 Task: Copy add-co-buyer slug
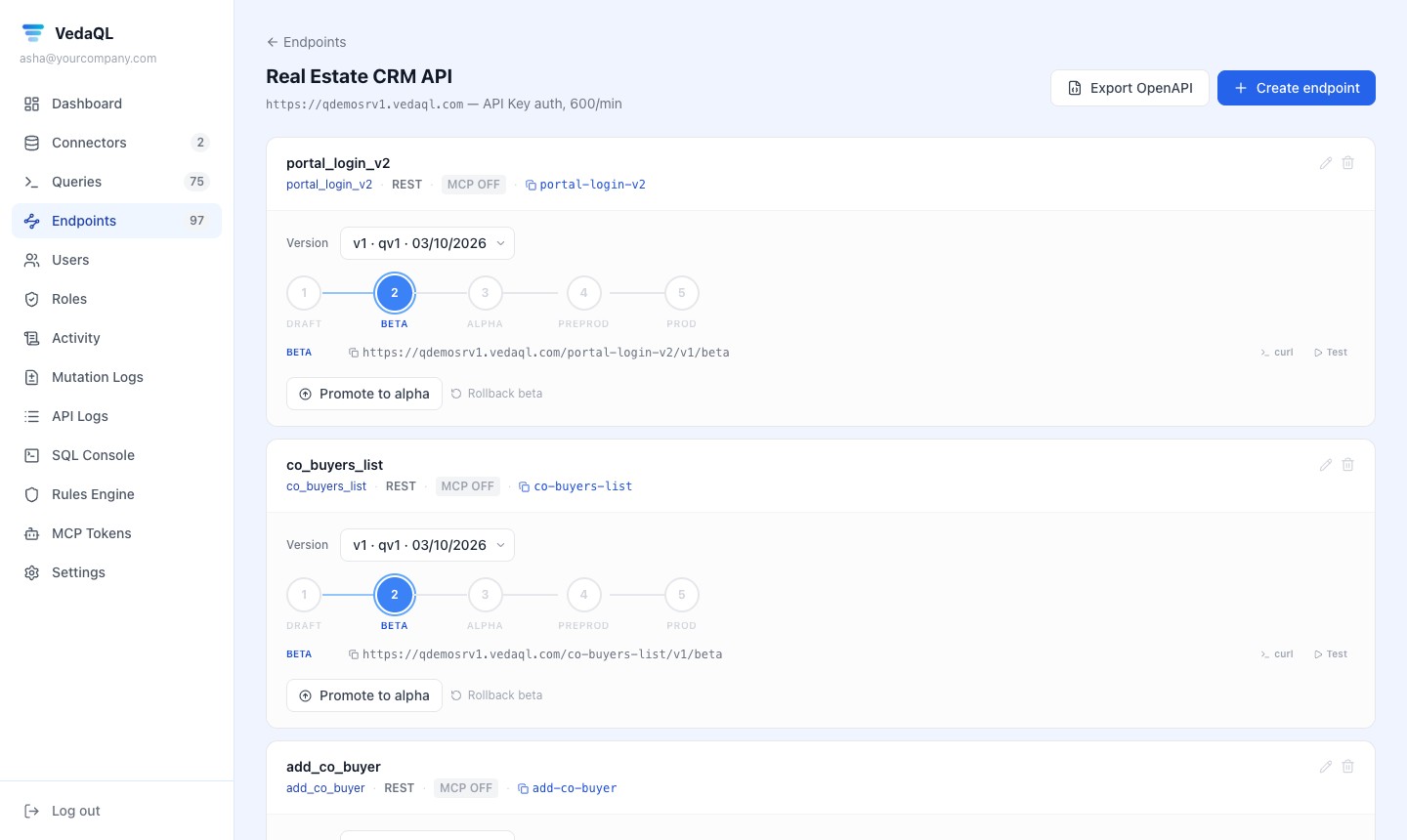[567, 788]
